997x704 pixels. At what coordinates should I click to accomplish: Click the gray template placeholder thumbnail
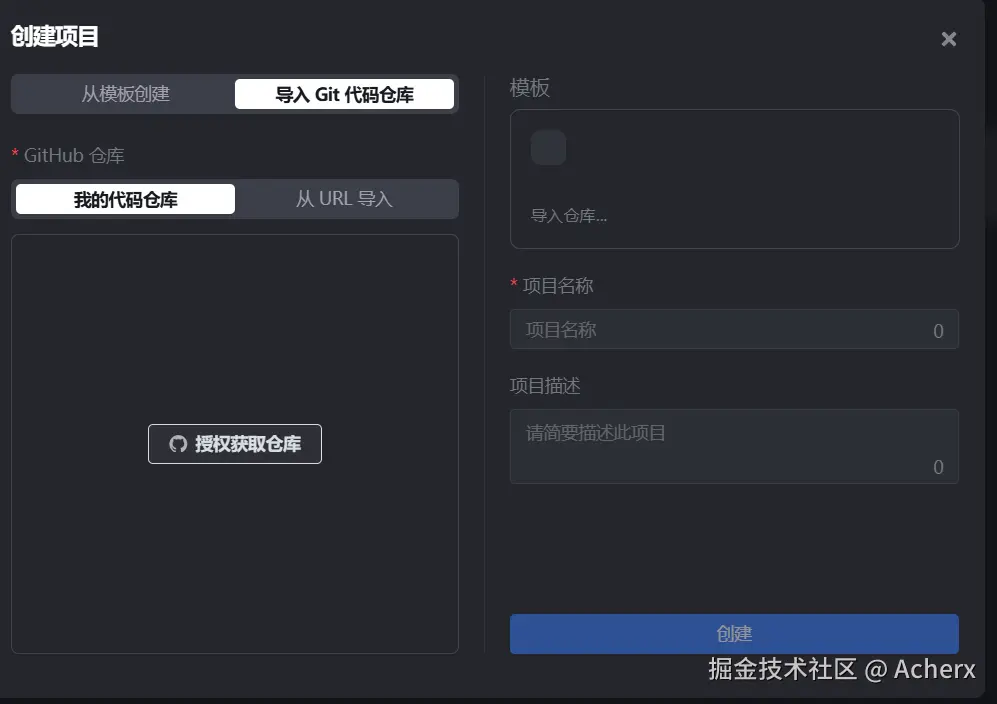pyautogui.click(x=548, y=147)
